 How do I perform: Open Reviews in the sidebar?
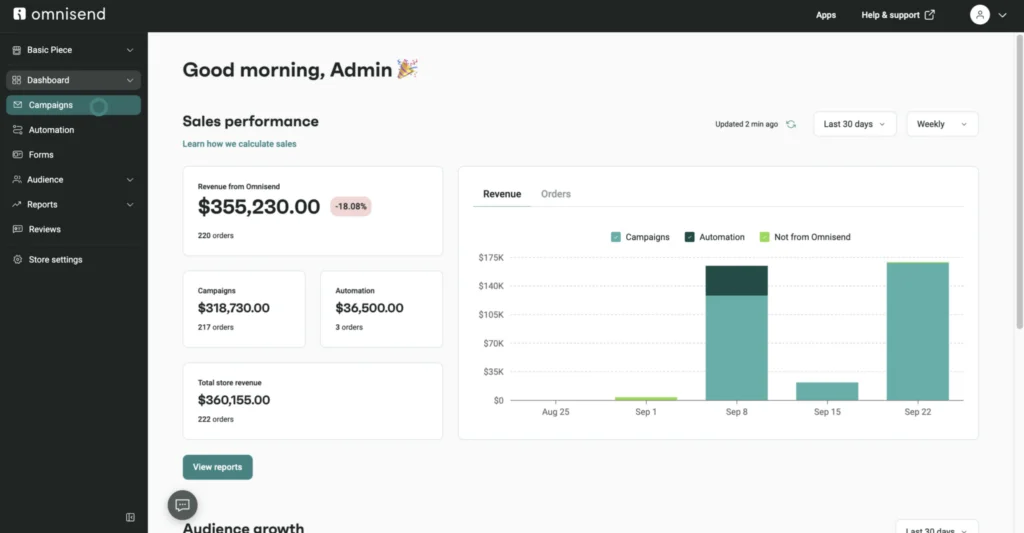click(73, 229)
